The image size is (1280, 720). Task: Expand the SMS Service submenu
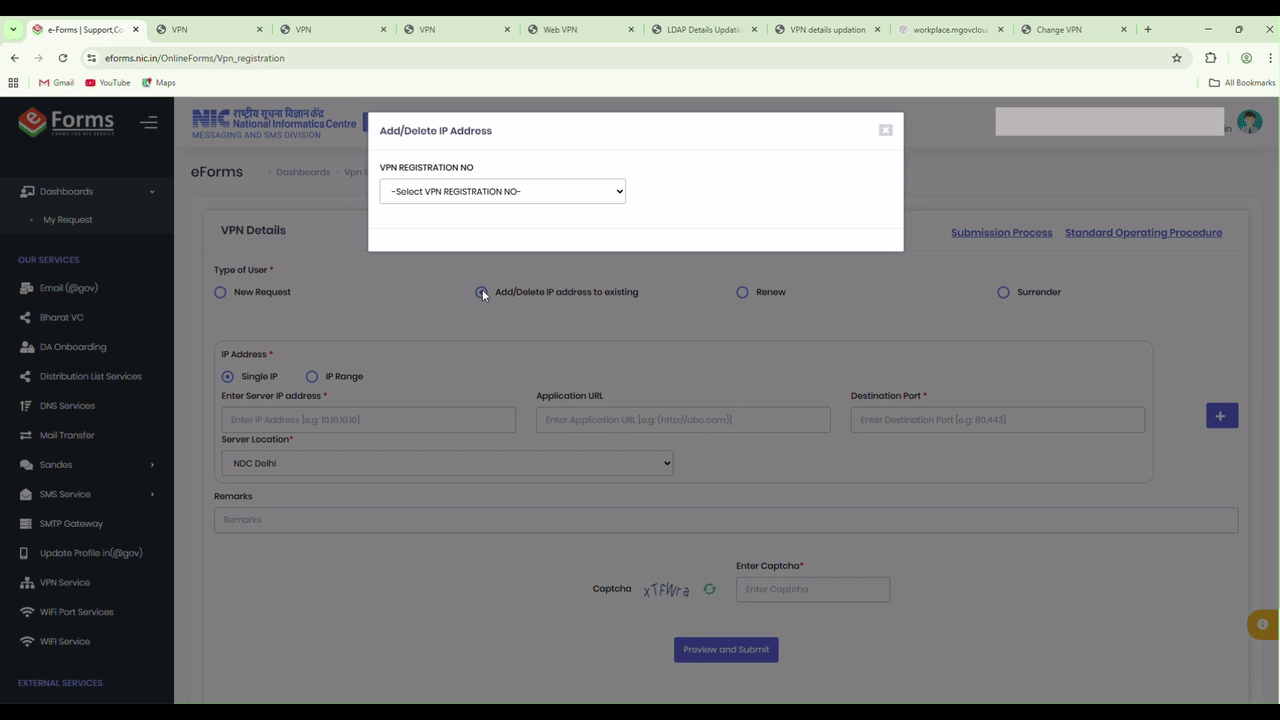coord(65,493)
